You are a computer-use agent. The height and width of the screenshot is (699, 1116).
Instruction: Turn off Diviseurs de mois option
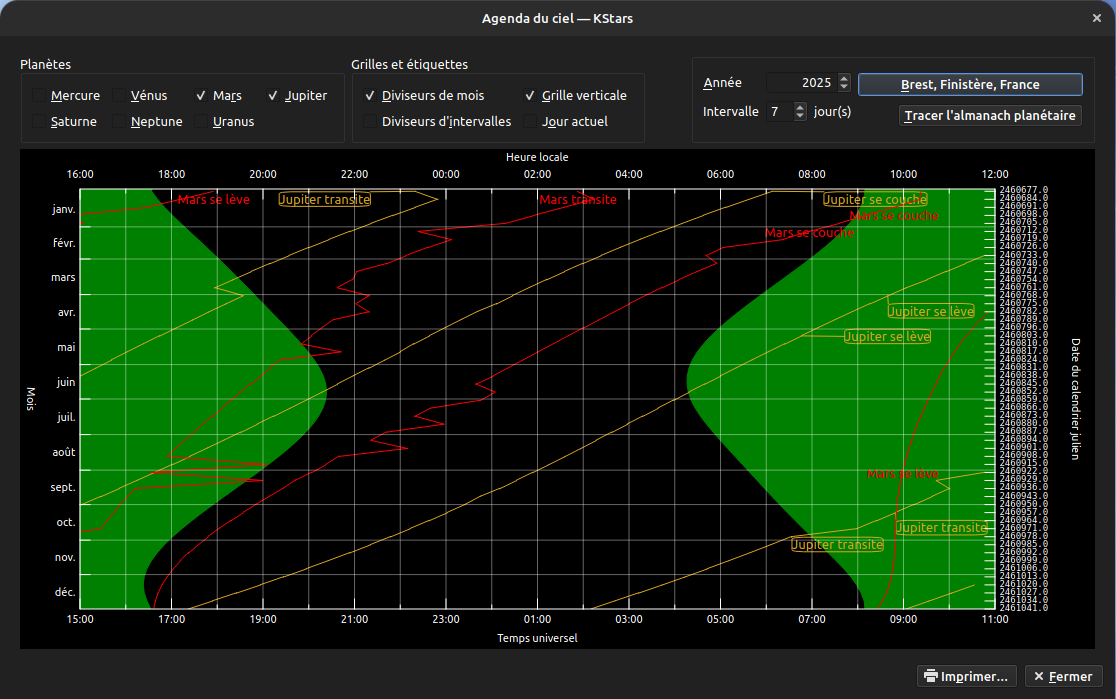[x=371, y=96]
